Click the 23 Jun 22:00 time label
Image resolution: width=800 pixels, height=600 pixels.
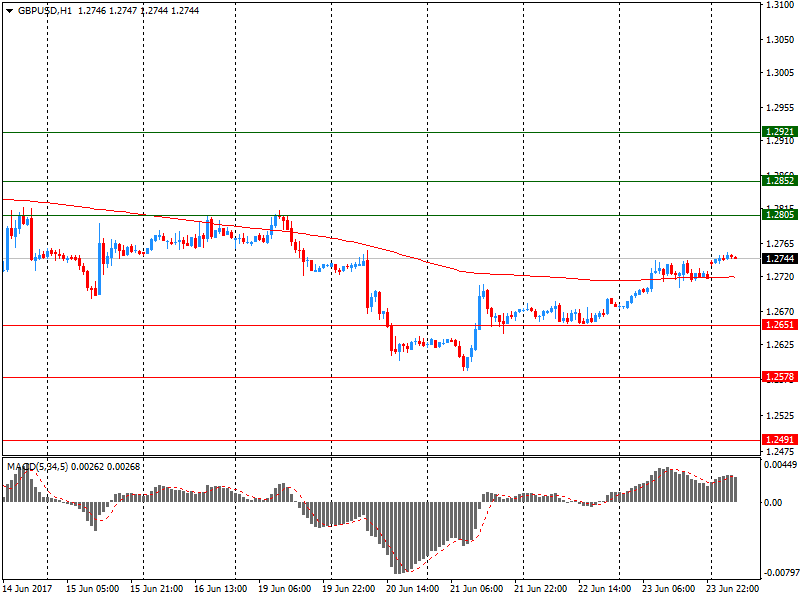point(733,589)
